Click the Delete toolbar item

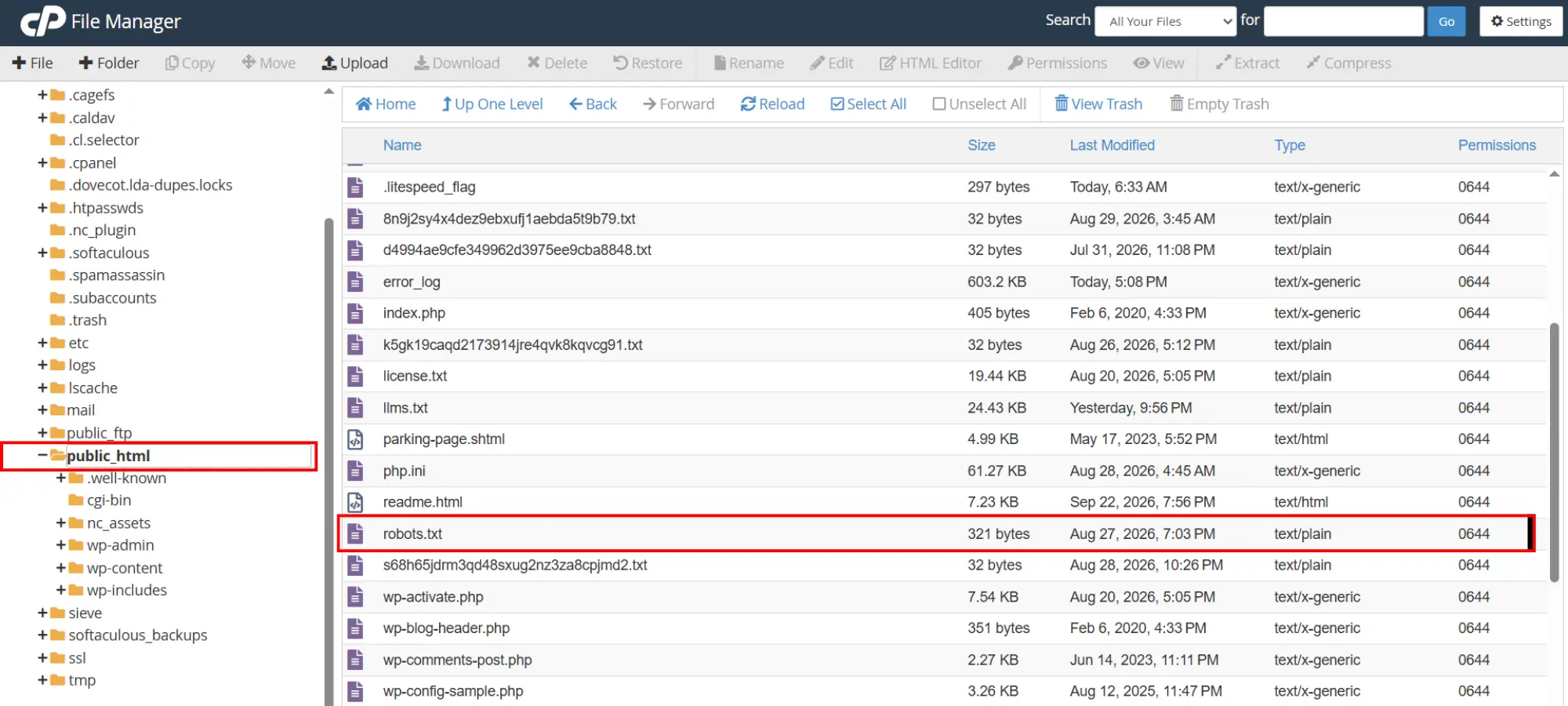[x=557, y=63]
